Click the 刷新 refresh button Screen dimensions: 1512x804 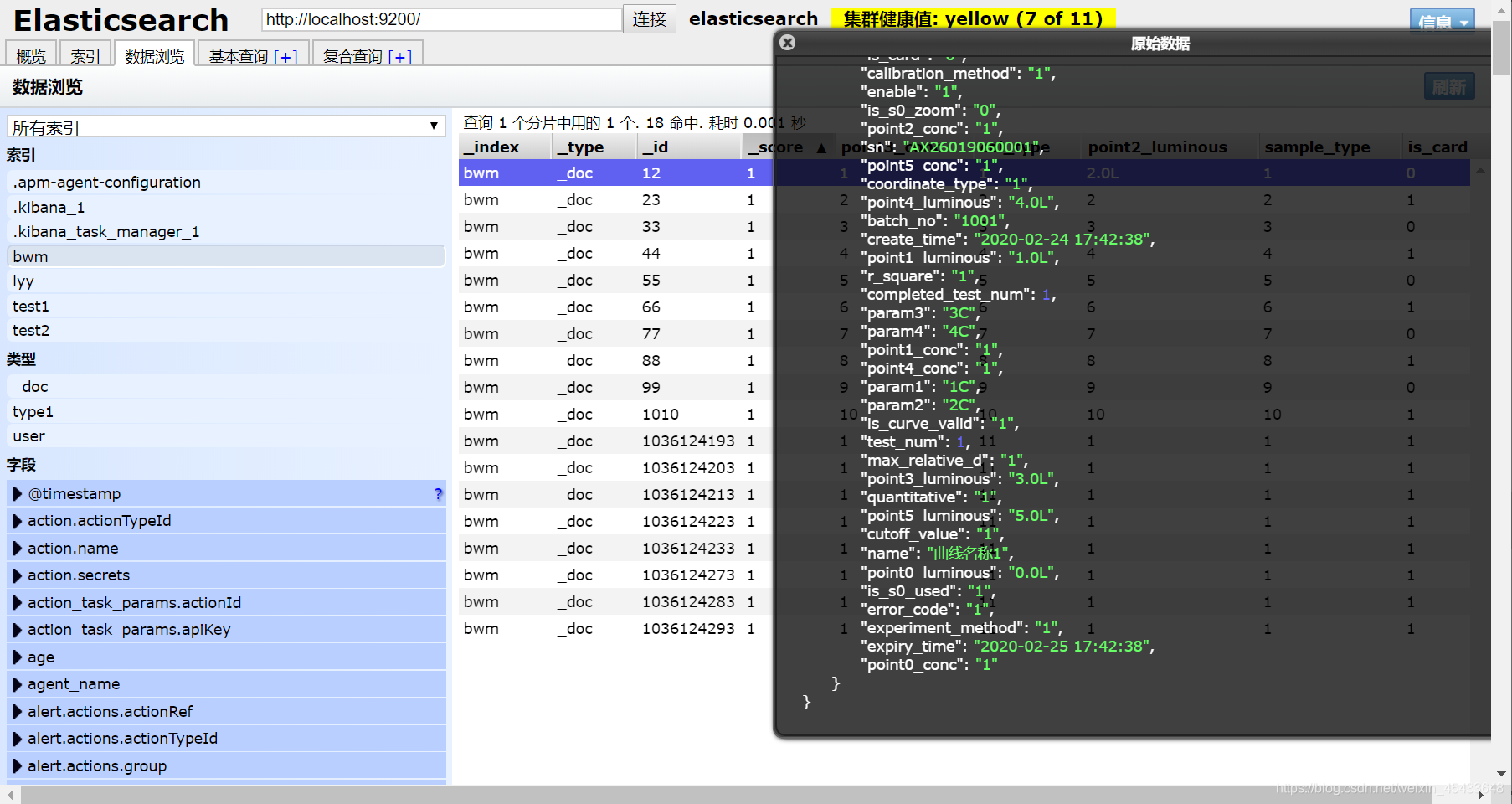(1449, 86)
